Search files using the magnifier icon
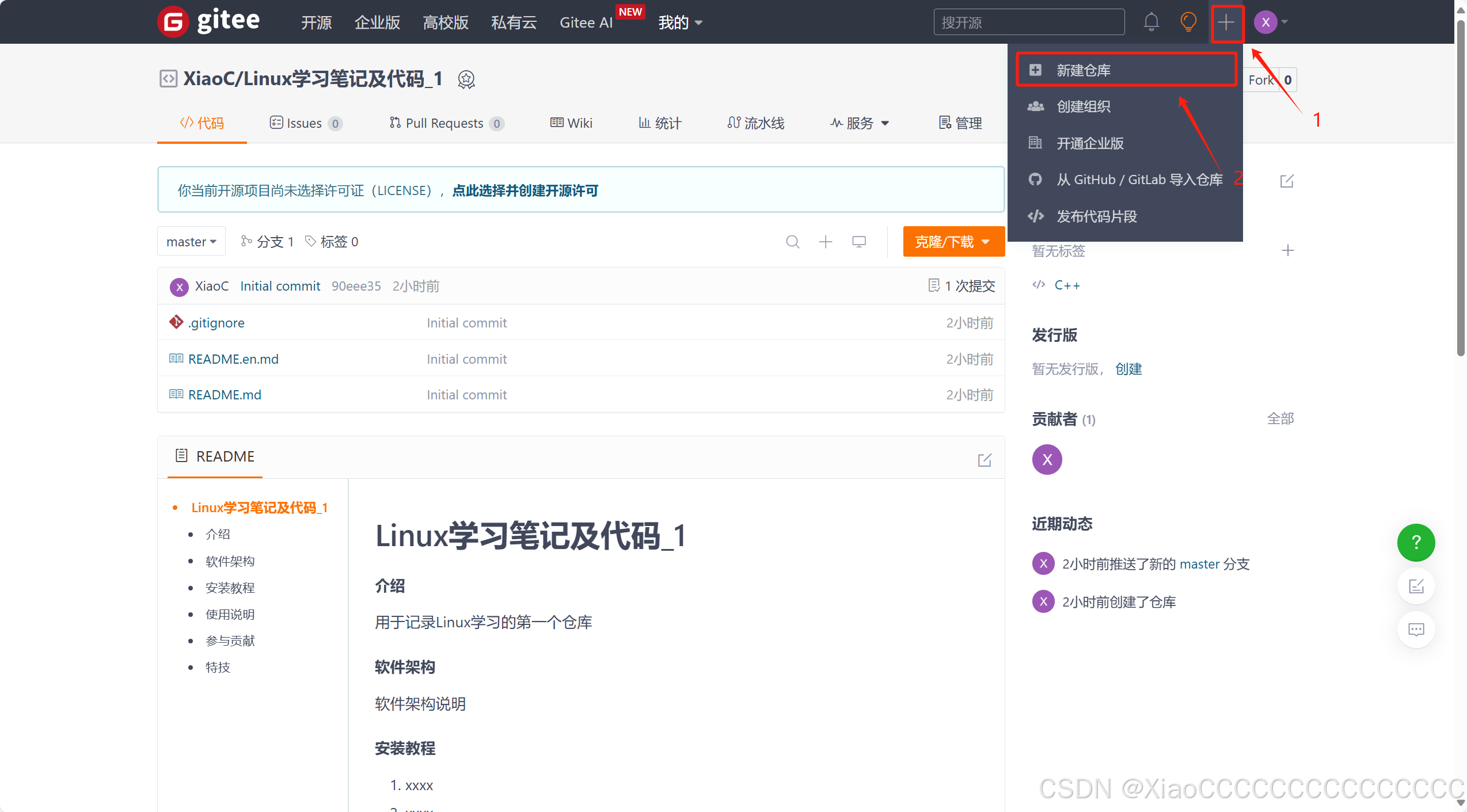The image size is (1467, 812). point(793,242)
